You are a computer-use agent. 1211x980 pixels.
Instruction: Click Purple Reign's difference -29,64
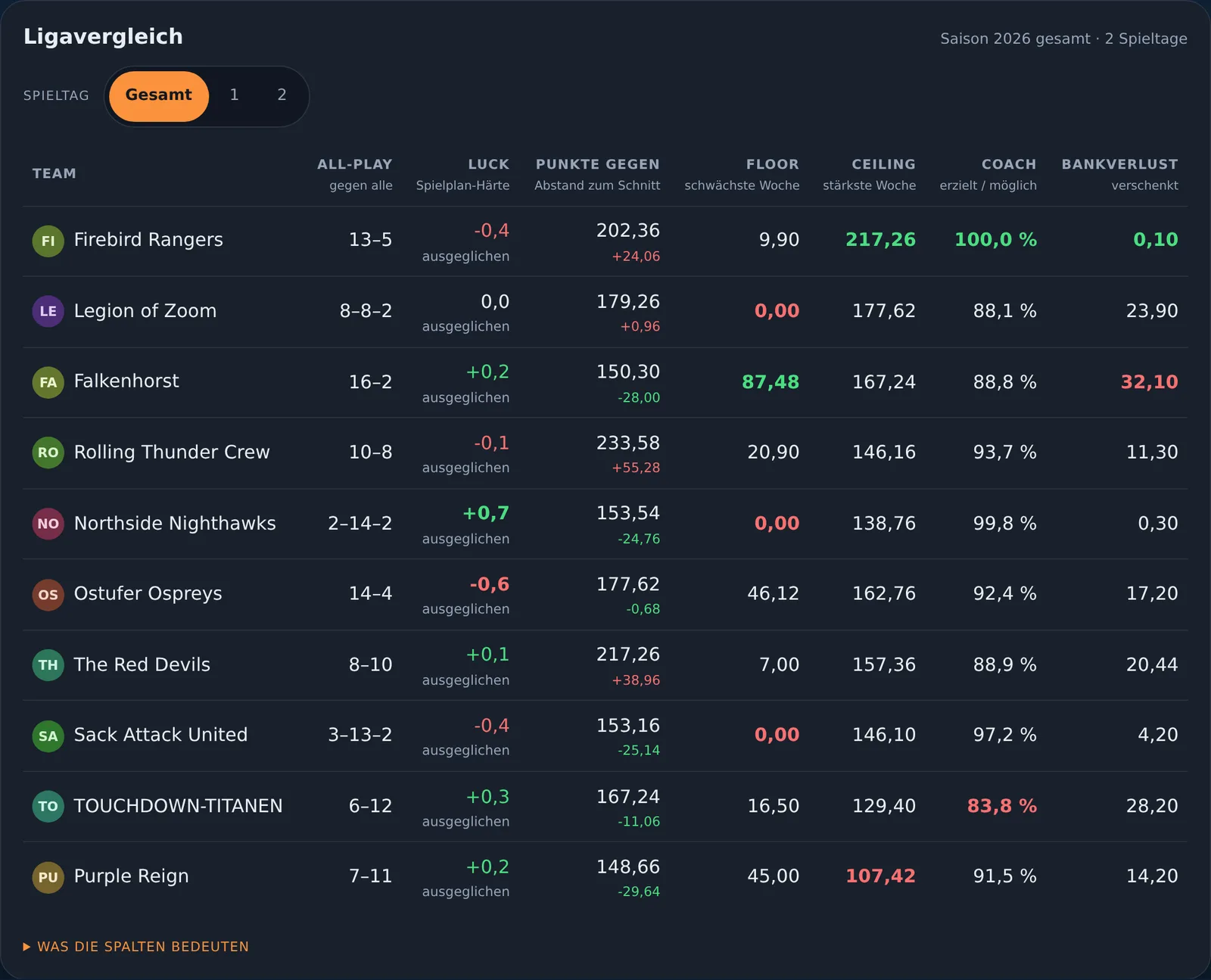pos(639,892)
